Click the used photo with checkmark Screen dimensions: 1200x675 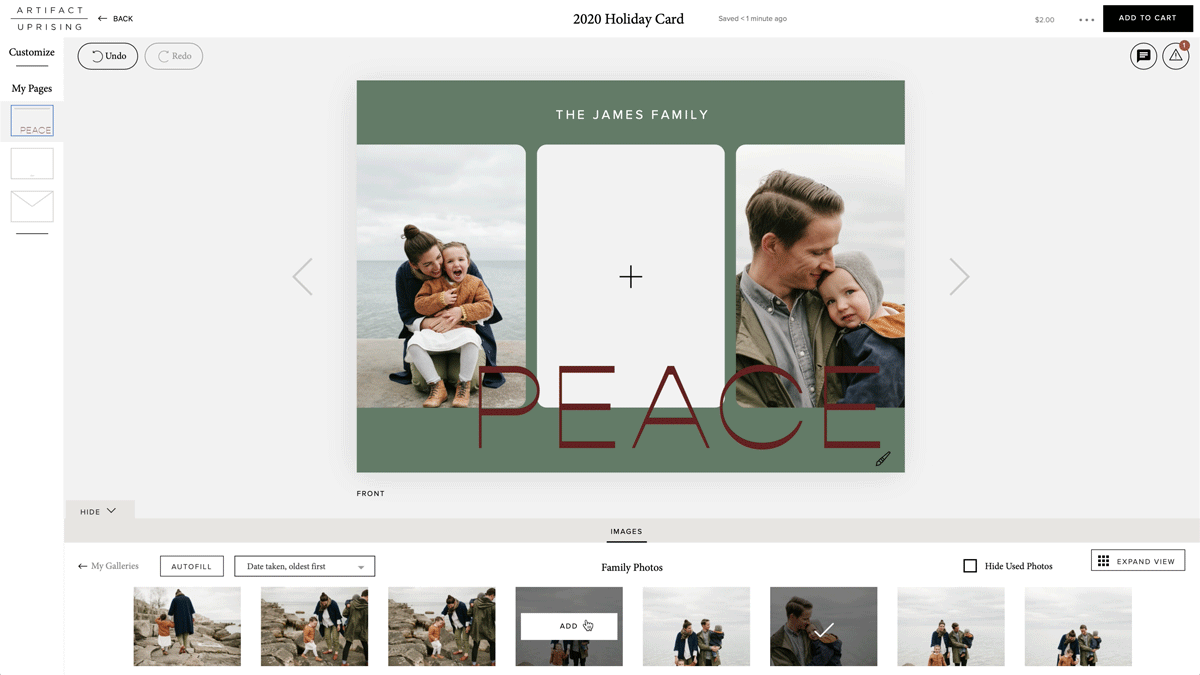pyautogui.click(x=823, y=626)
